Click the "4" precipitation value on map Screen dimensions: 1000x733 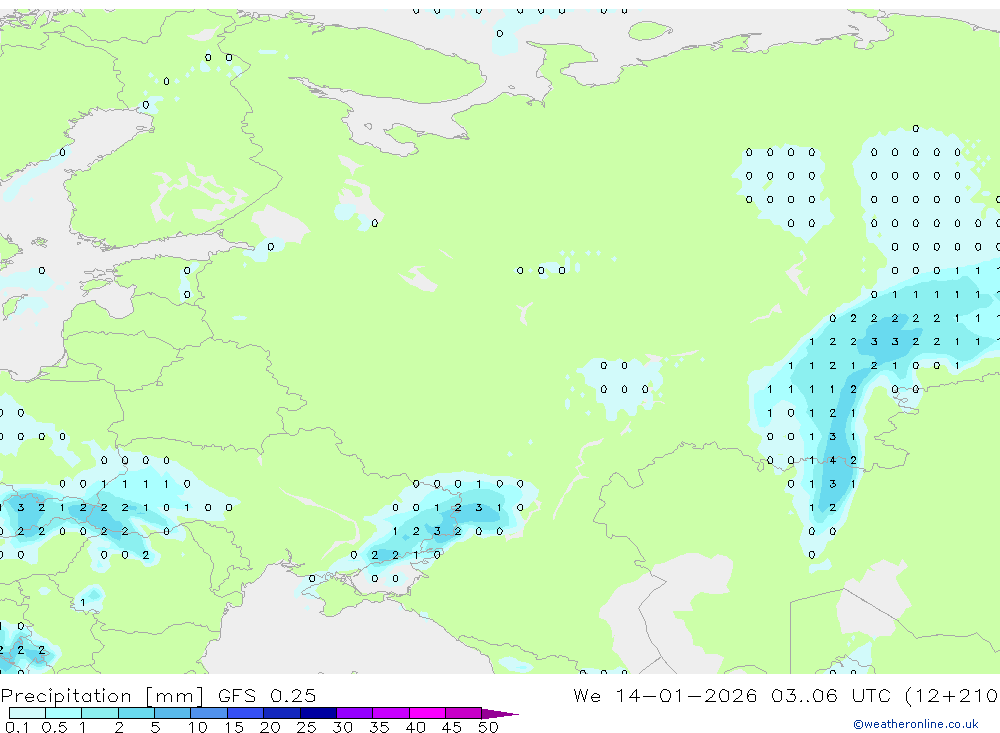[832, 460]
